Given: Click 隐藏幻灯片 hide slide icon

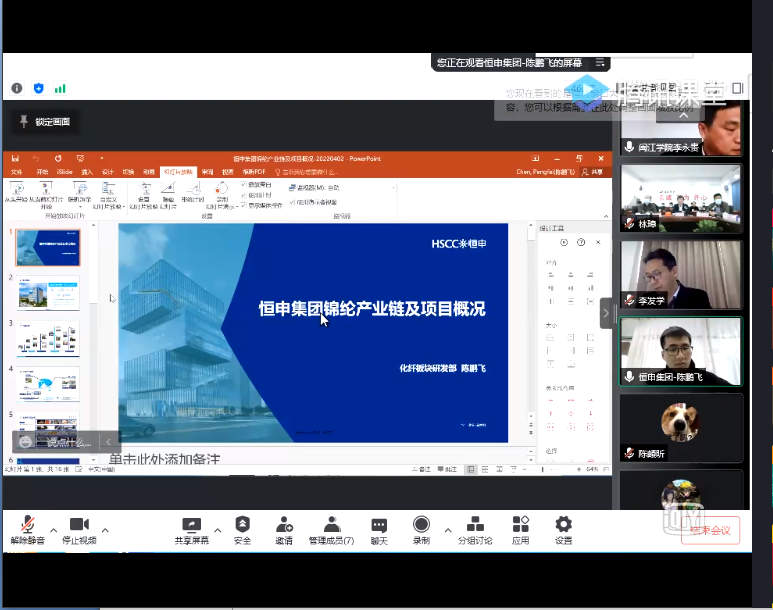Looking at the screenshot, I should point(168,195).
